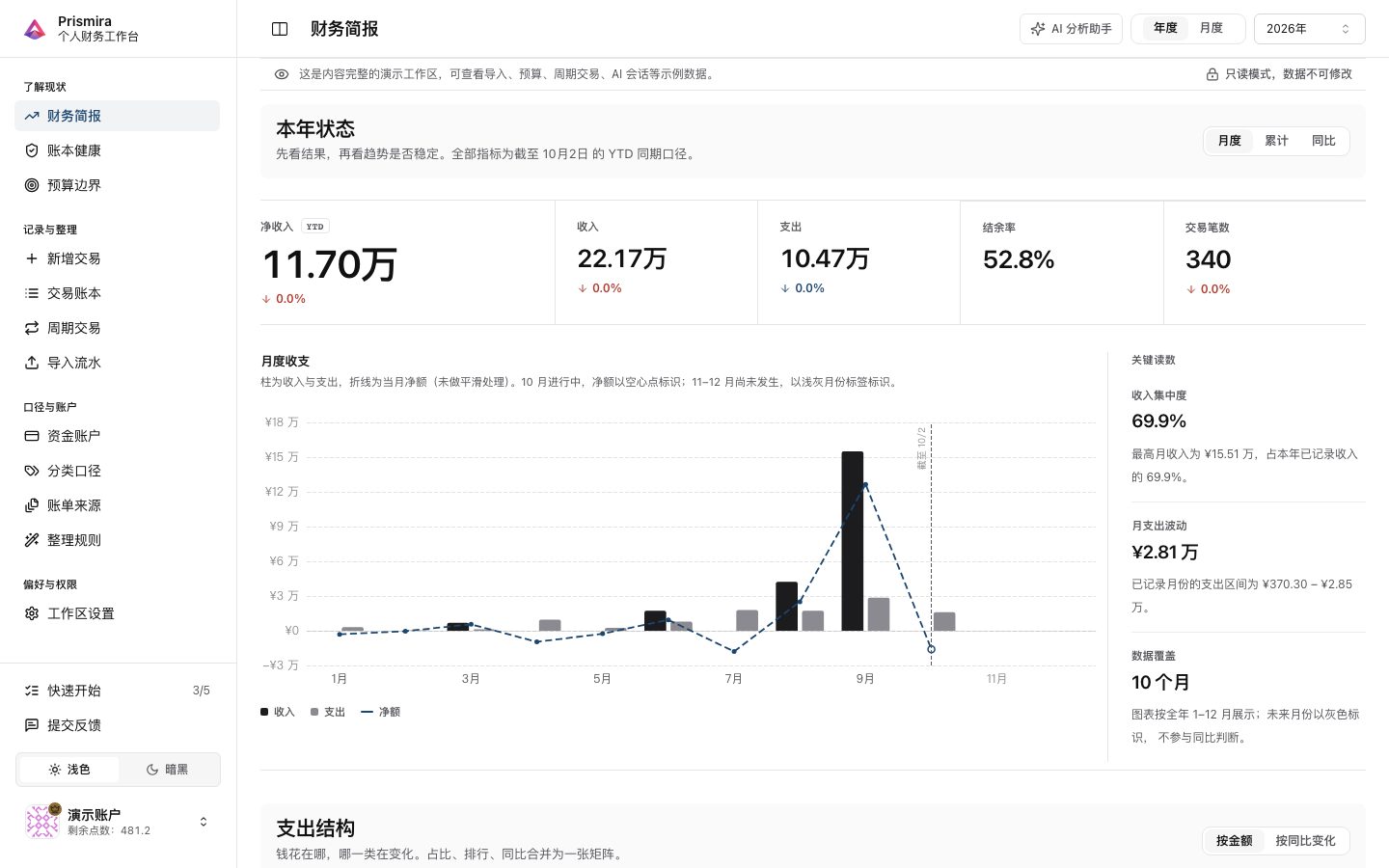The width and height of the screenshot is (1389, 868).
Task: Select 累计 tab in 本年状态
Action: click(1276, 141)
